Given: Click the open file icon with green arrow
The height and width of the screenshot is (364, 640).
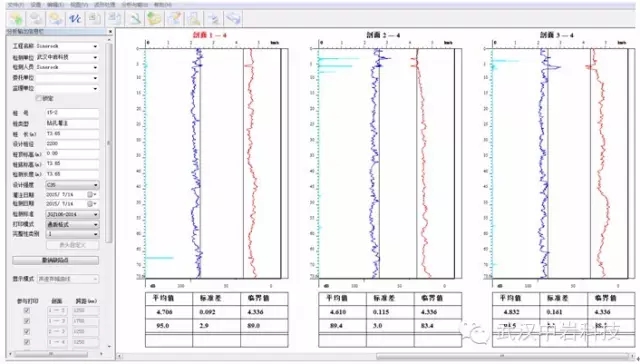Looking at the screenshot, I should click(16, 19).
